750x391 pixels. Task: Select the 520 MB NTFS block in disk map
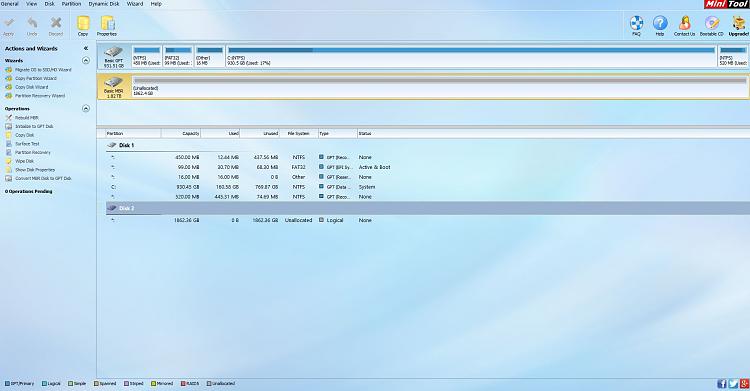coord(733,56)
